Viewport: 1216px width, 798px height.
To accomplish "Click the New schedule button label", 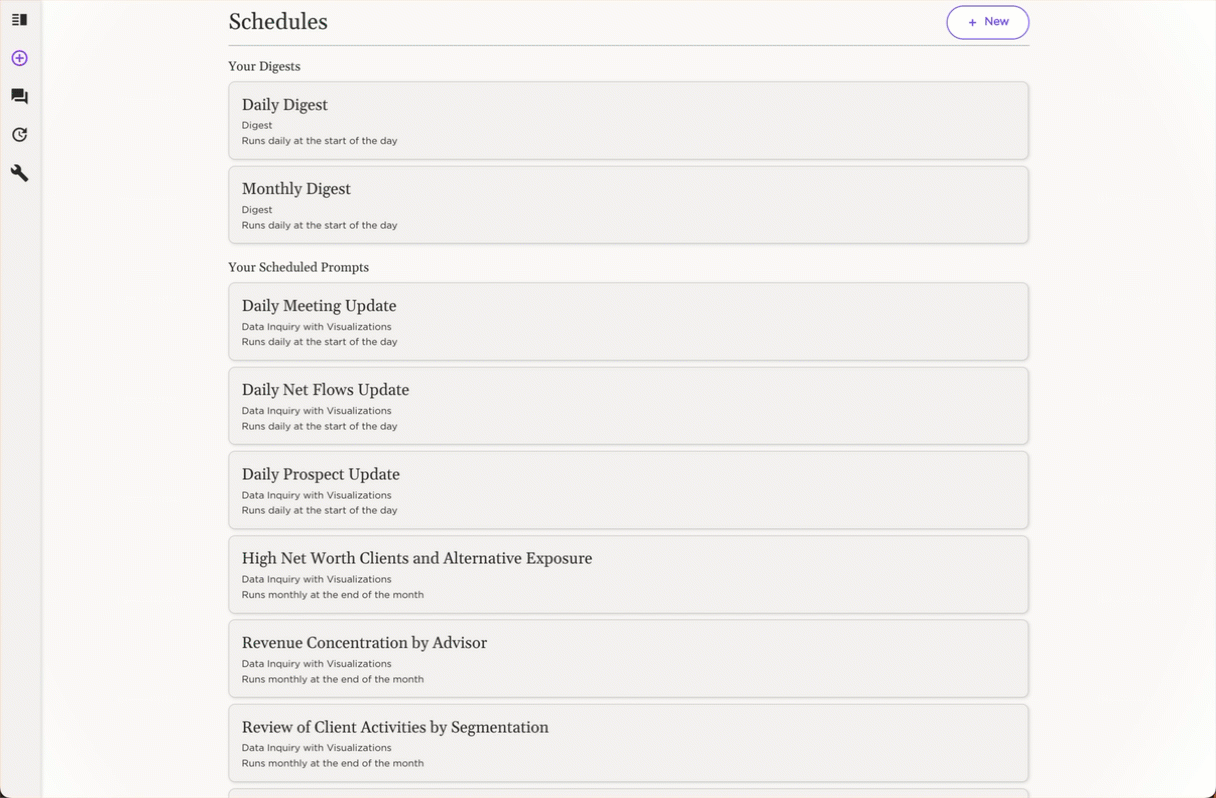I will [x=996, y=22].
